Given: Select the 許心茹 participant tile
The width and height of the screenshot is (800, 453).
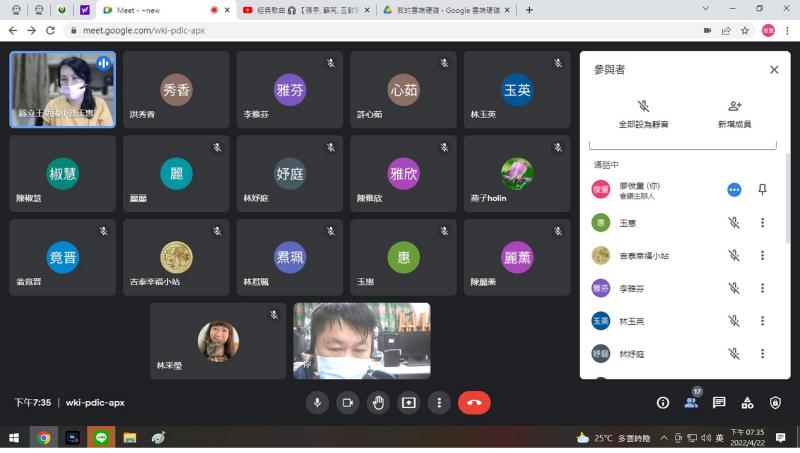Looking at the screenshot, I should coord(403,89).
